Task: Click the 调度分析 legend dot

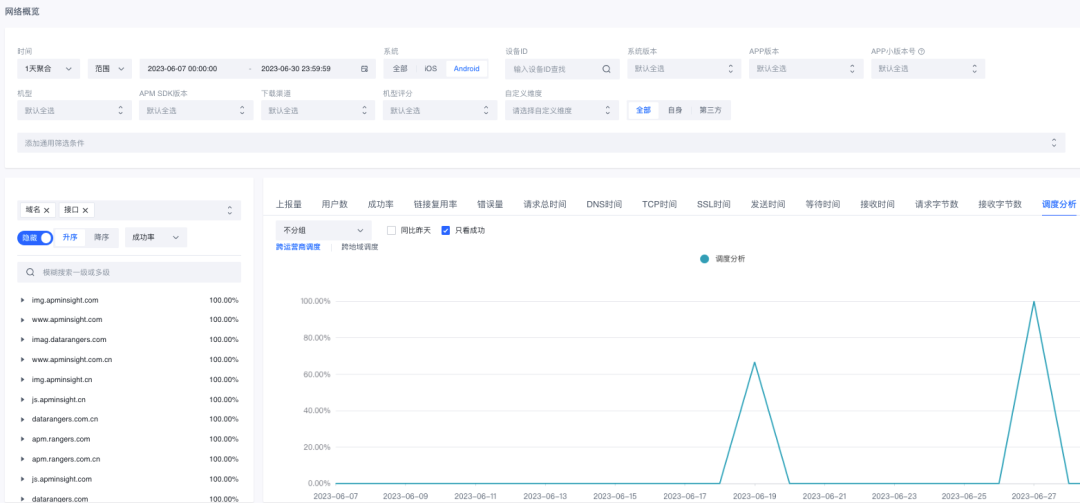Action: 704,259
